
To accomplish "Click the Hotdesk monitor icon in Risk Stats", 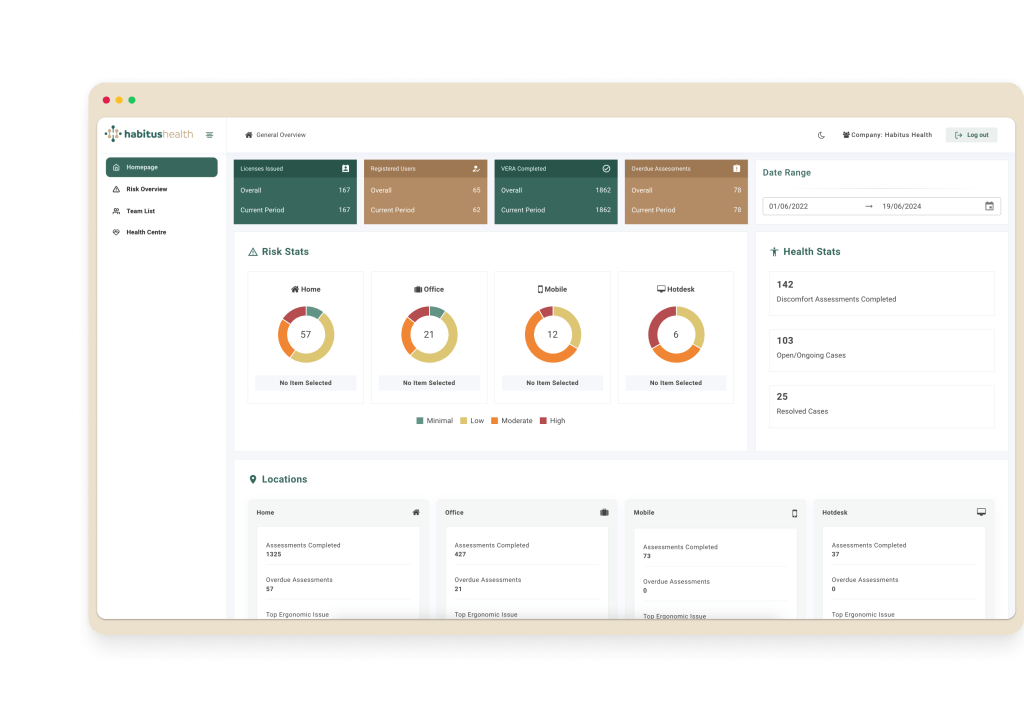I will 661,289.
